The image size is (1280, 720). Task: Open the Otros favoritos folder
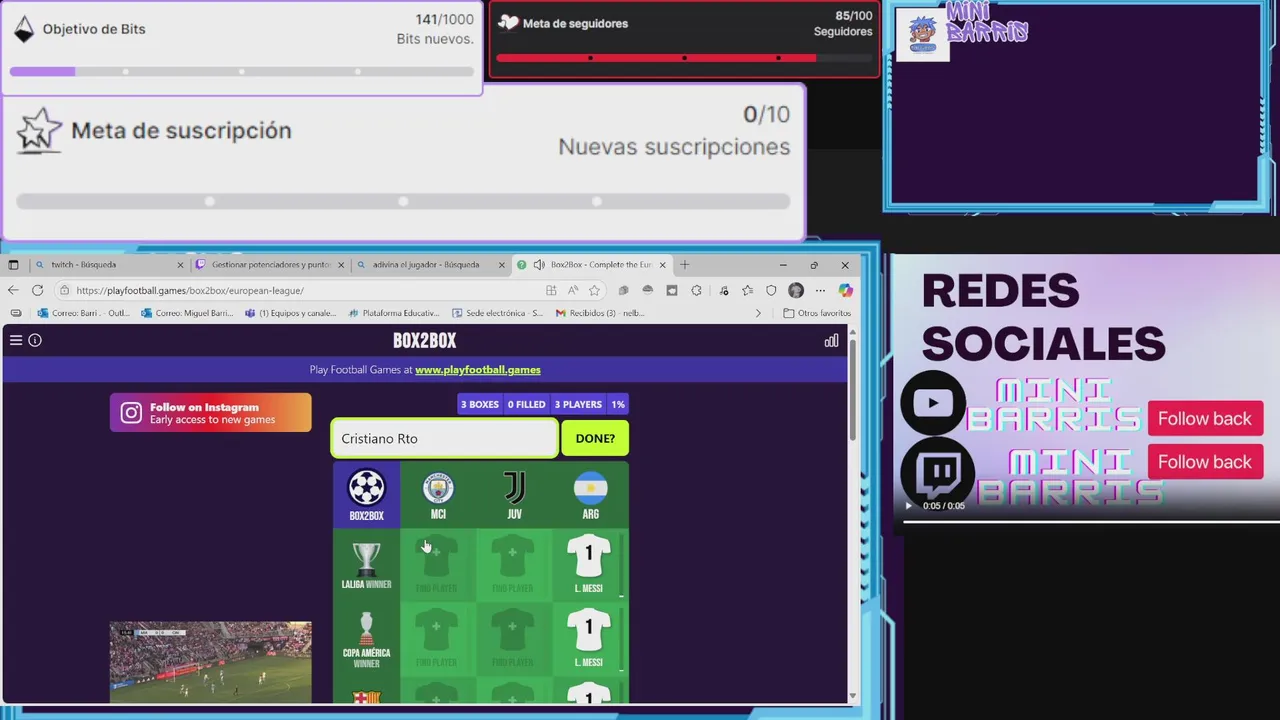(817, 313)
